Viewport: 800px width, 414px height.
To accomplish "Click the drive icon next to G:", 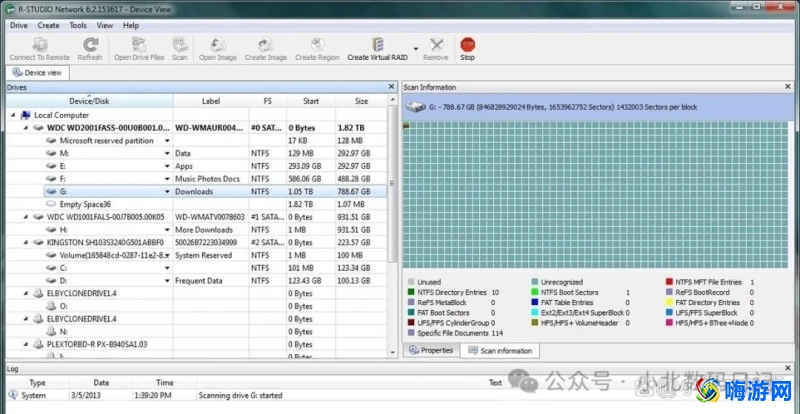I will pyautogui.click(x=51, y=191).
